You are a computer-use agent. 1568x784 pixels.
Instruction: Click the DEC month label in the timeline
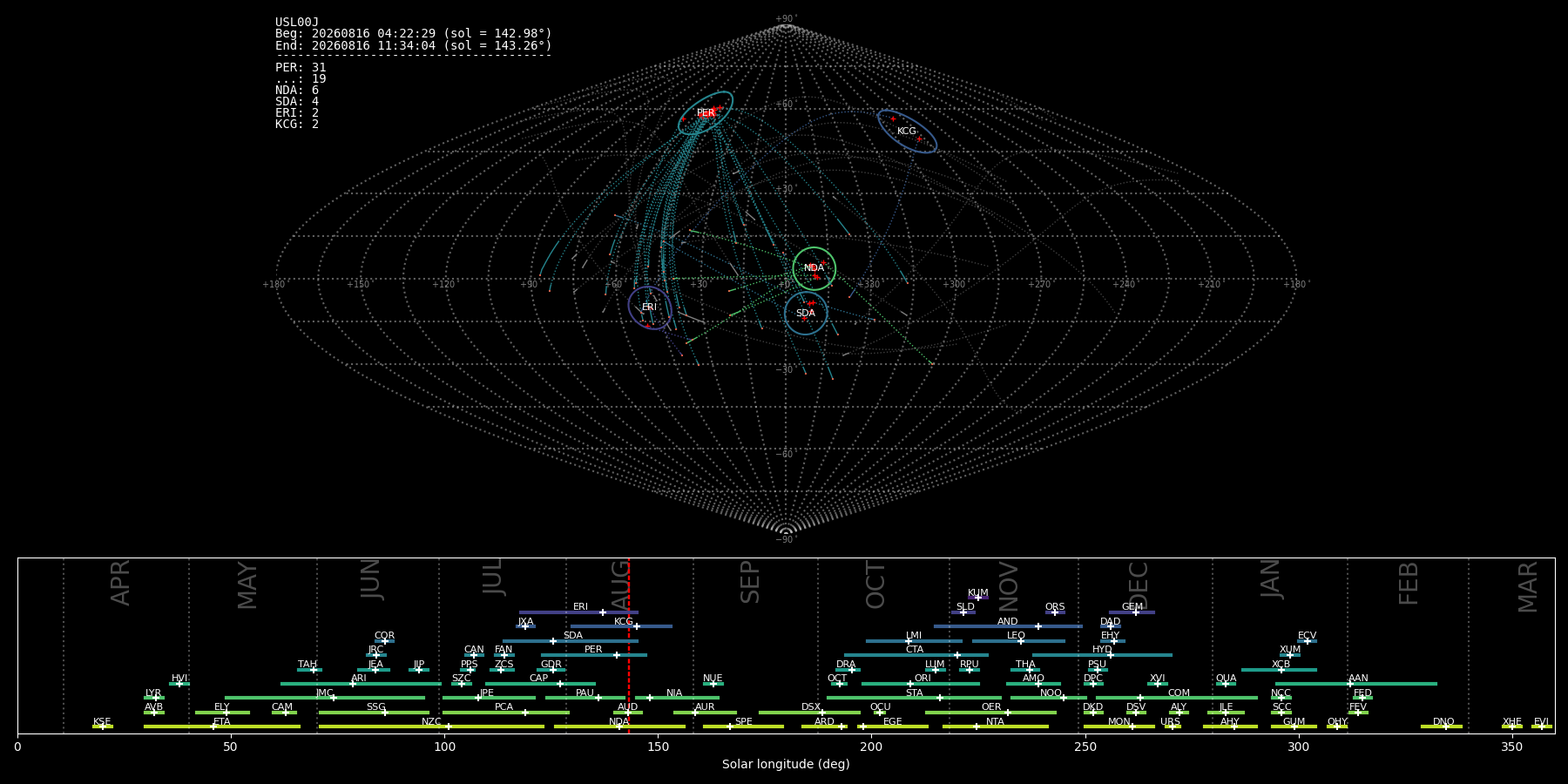tap(1139, 585)
